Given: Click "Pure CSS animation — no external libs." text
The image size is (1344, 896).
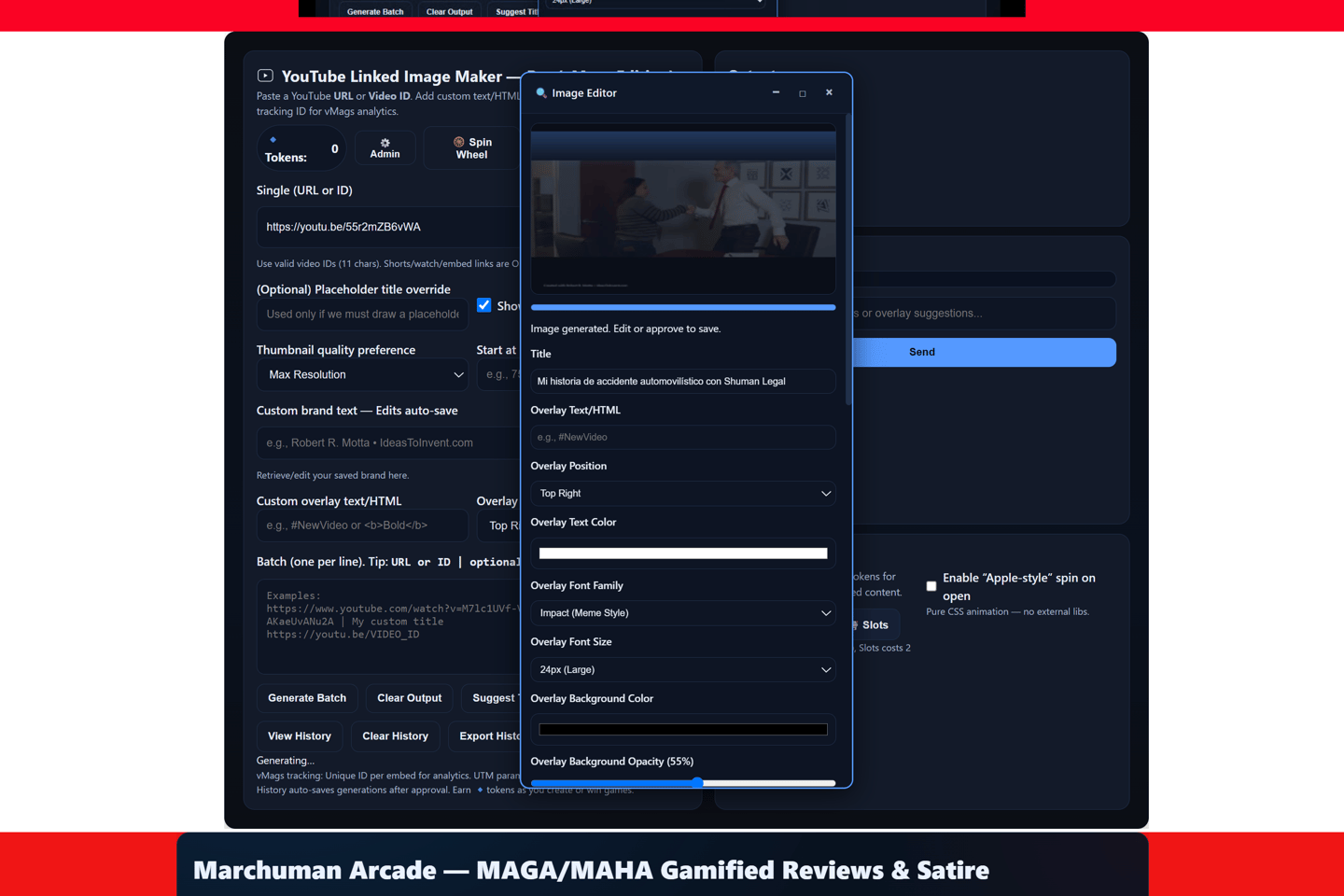Looking at the screenshot, I should 1007,612.
